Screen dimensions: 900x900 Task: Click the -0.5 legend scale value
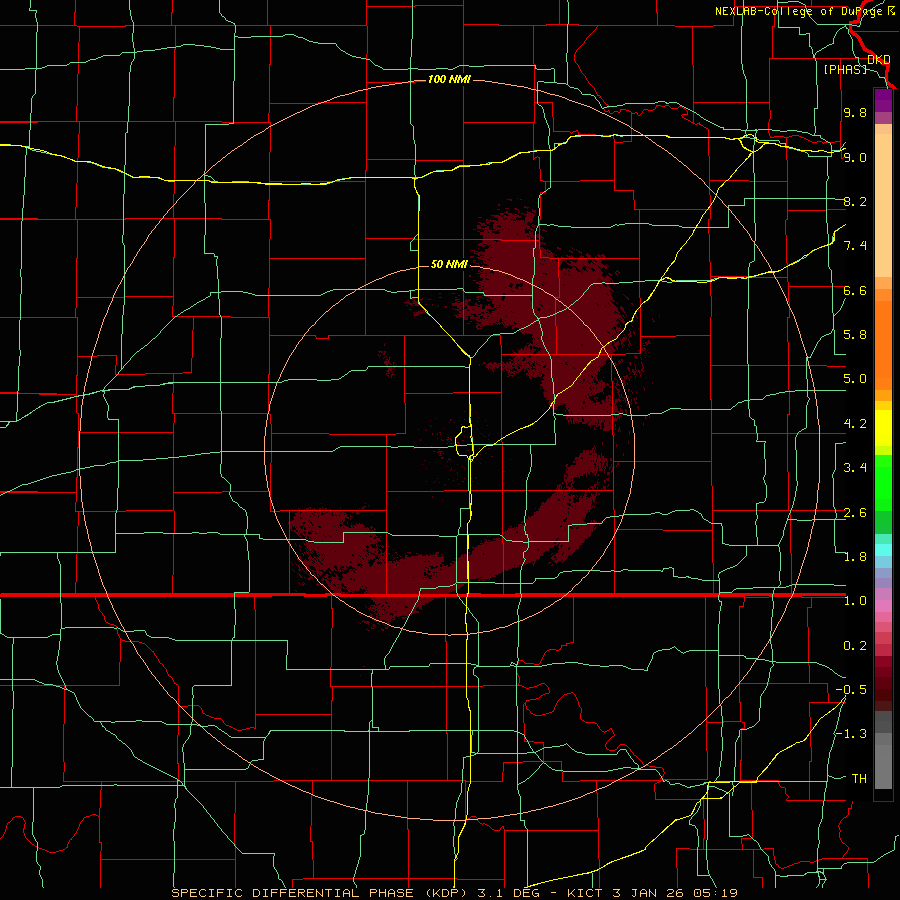point(851,690)
